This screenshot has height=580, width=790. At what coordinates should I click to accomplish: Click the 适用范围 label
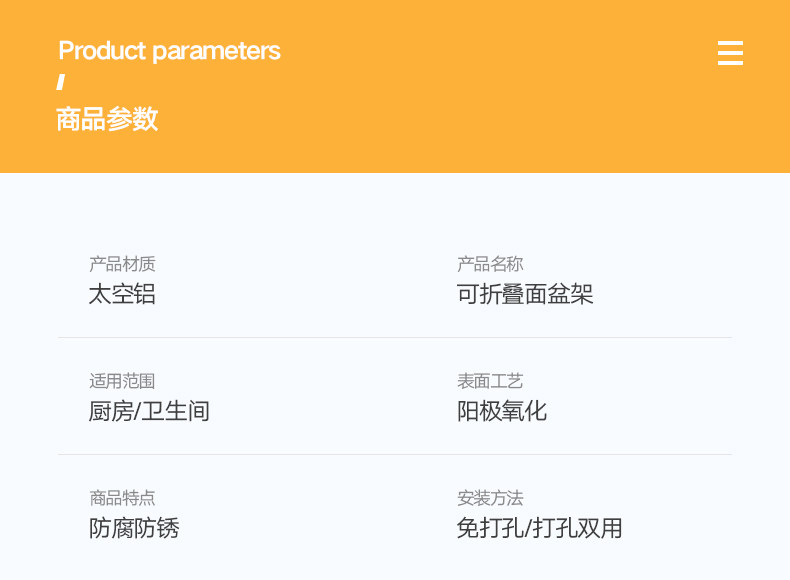pos(122,381)
